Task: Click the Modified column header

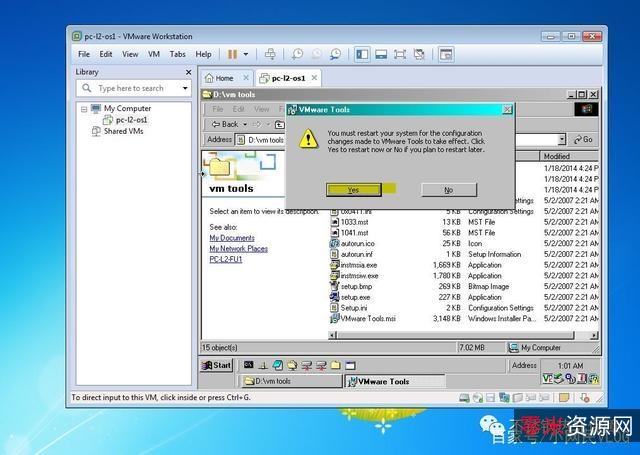Action: click(569, 156)
